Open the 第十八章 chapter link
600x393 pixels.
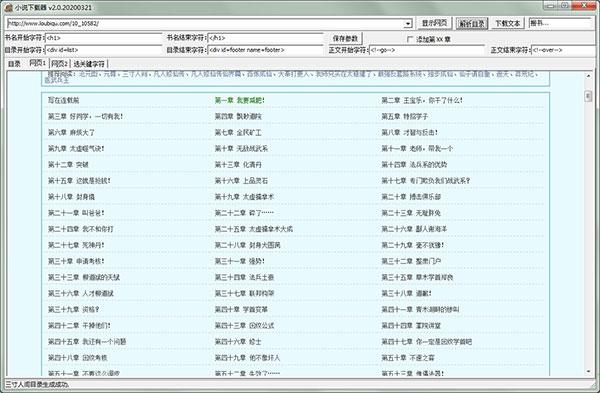coord(71,197)
